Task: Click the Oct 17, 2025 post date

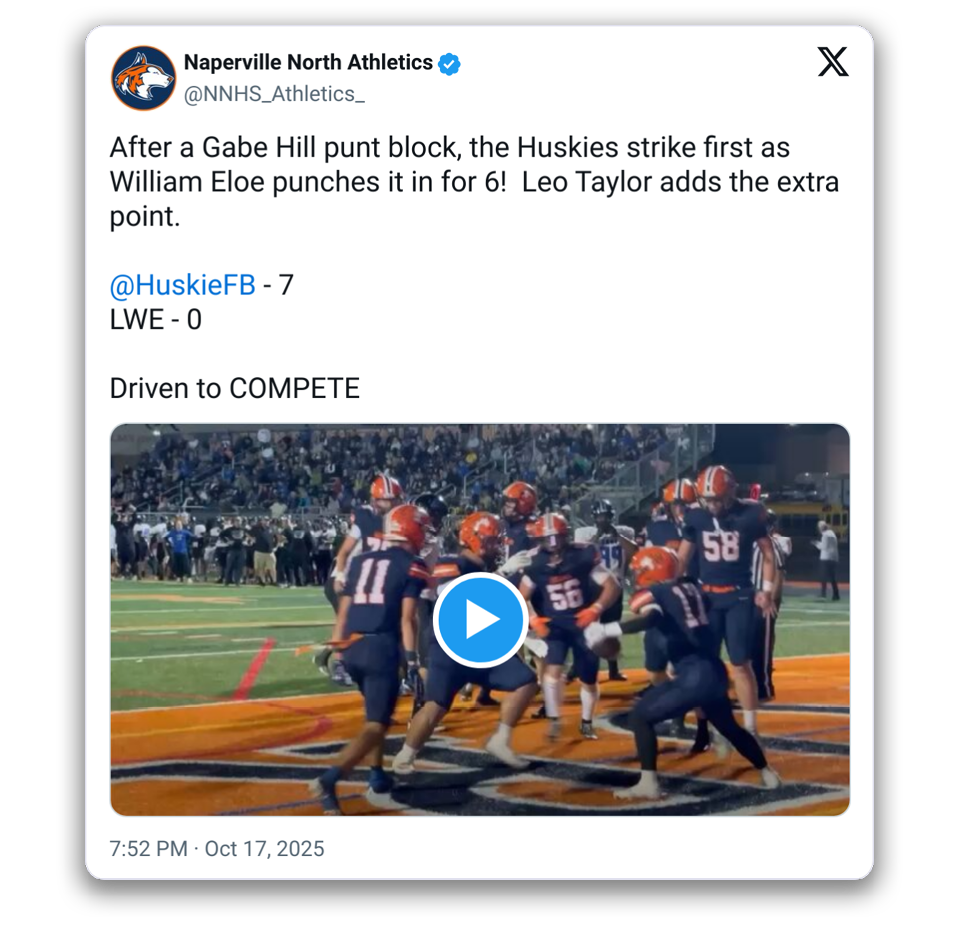Action: [265, 849]
